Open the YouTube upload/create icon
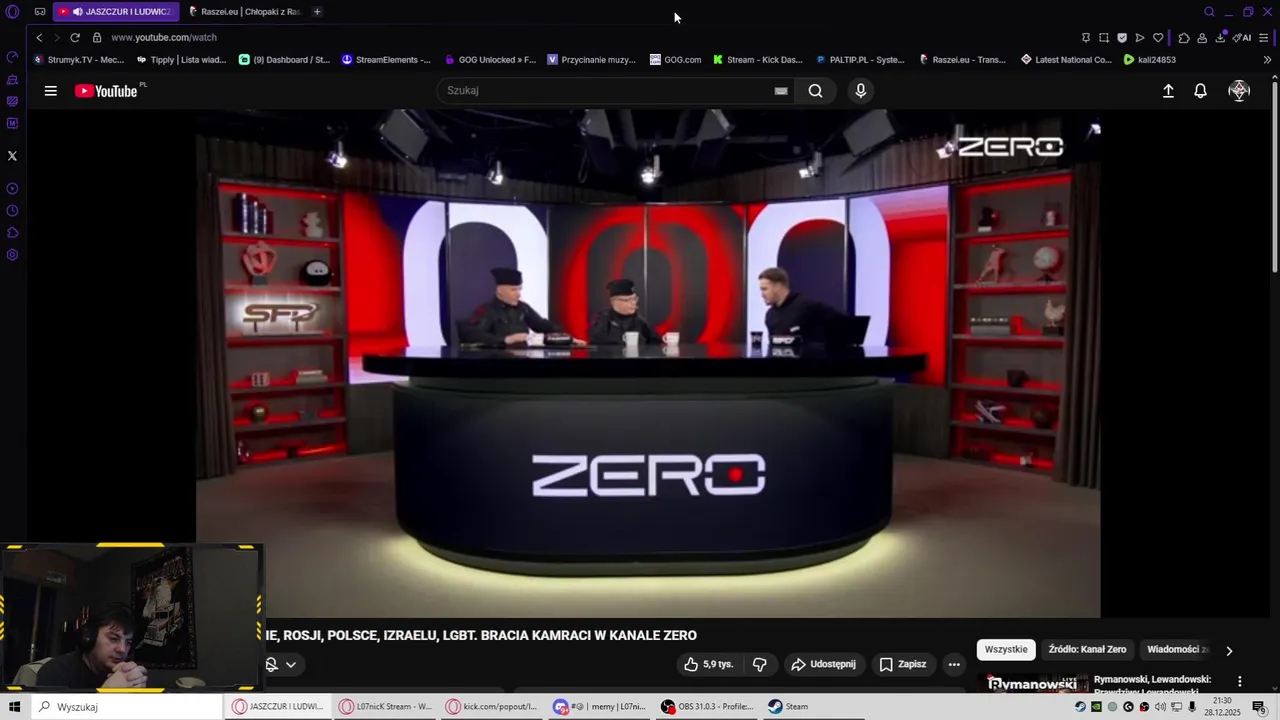Image resolution: width=1280 pixels, height=720 pixels. pos(1168,91)
